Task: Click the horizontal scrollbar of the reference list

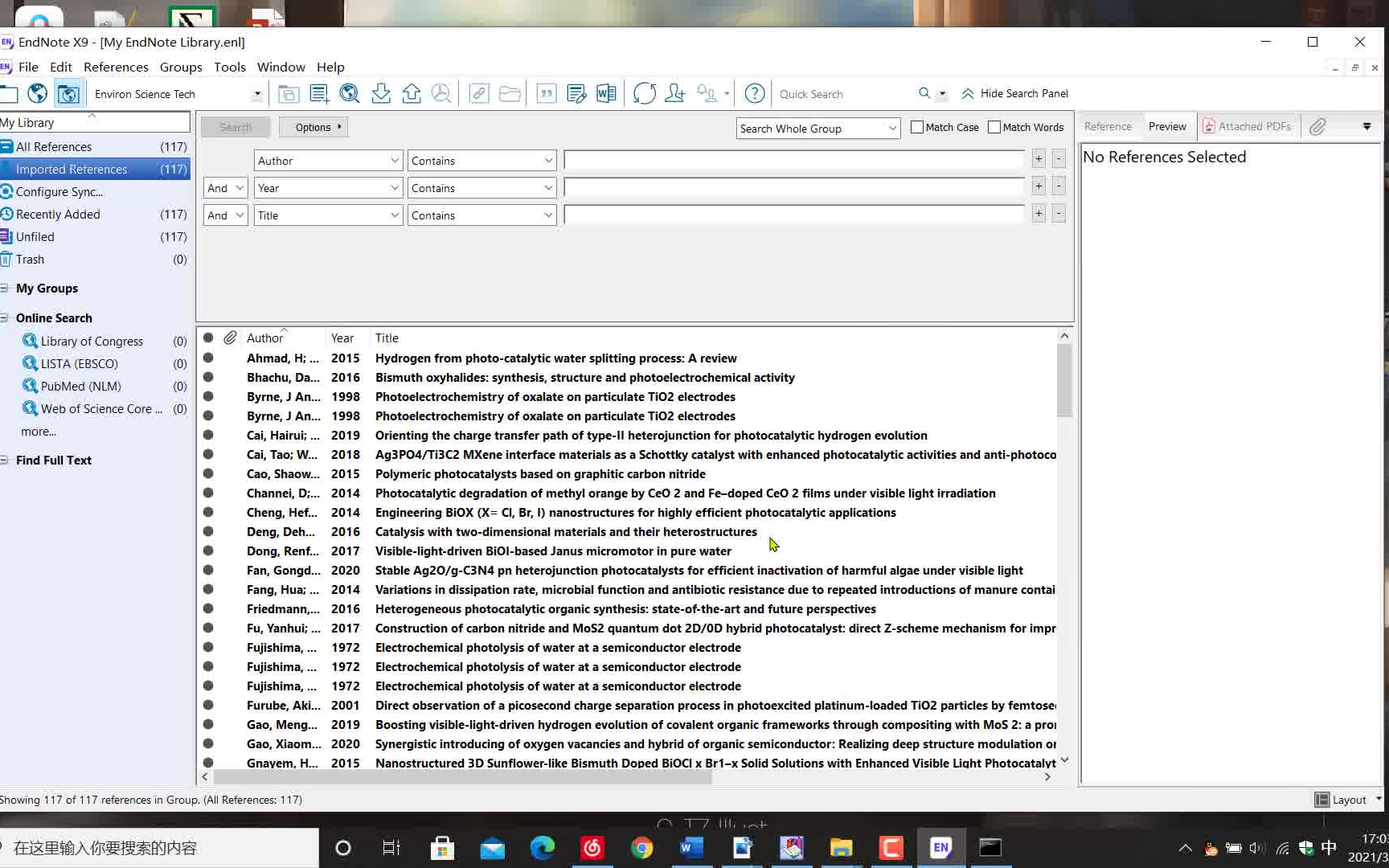Action: 462,777
